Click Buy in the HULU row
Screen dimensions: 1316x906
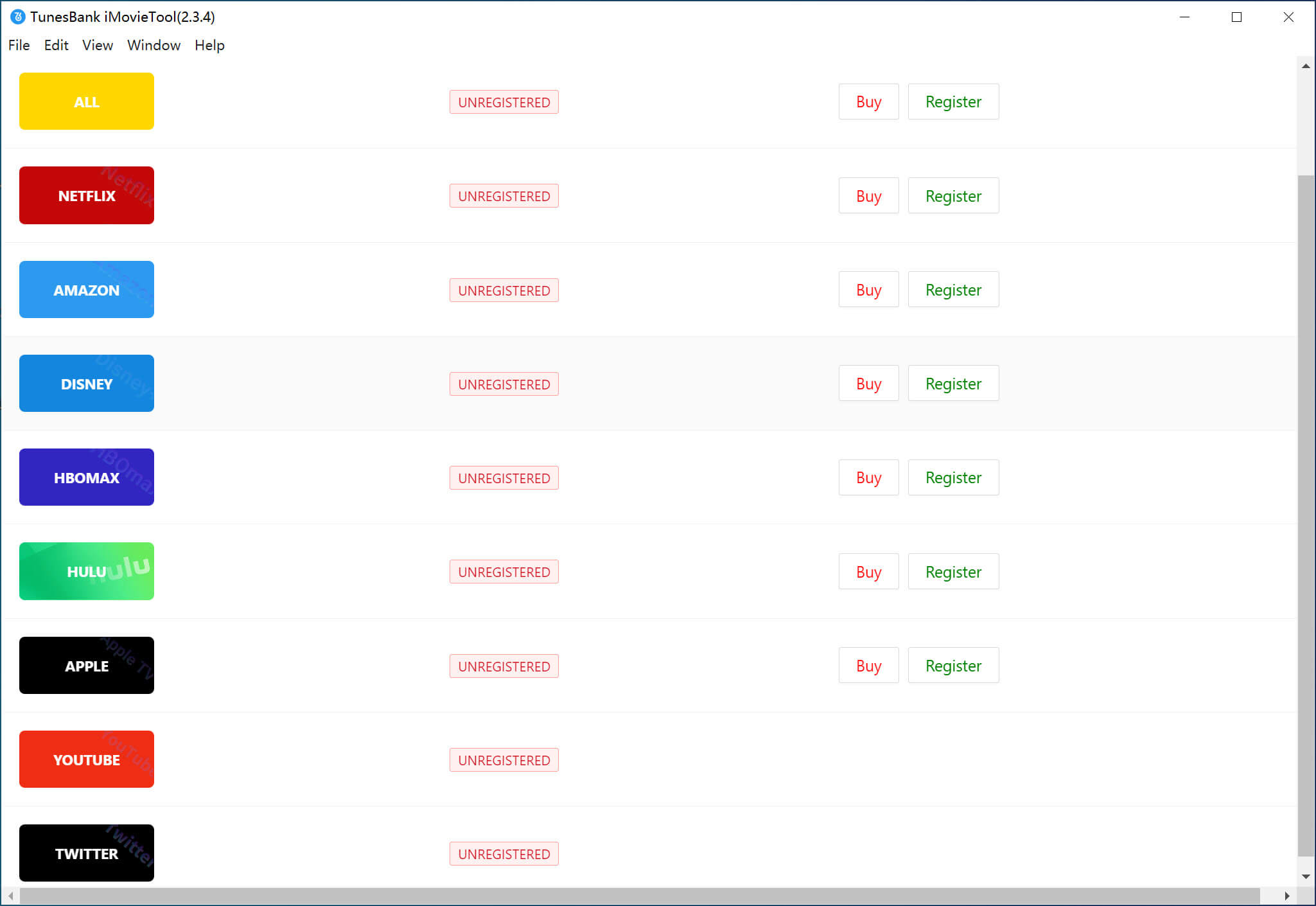click(868, 571)
